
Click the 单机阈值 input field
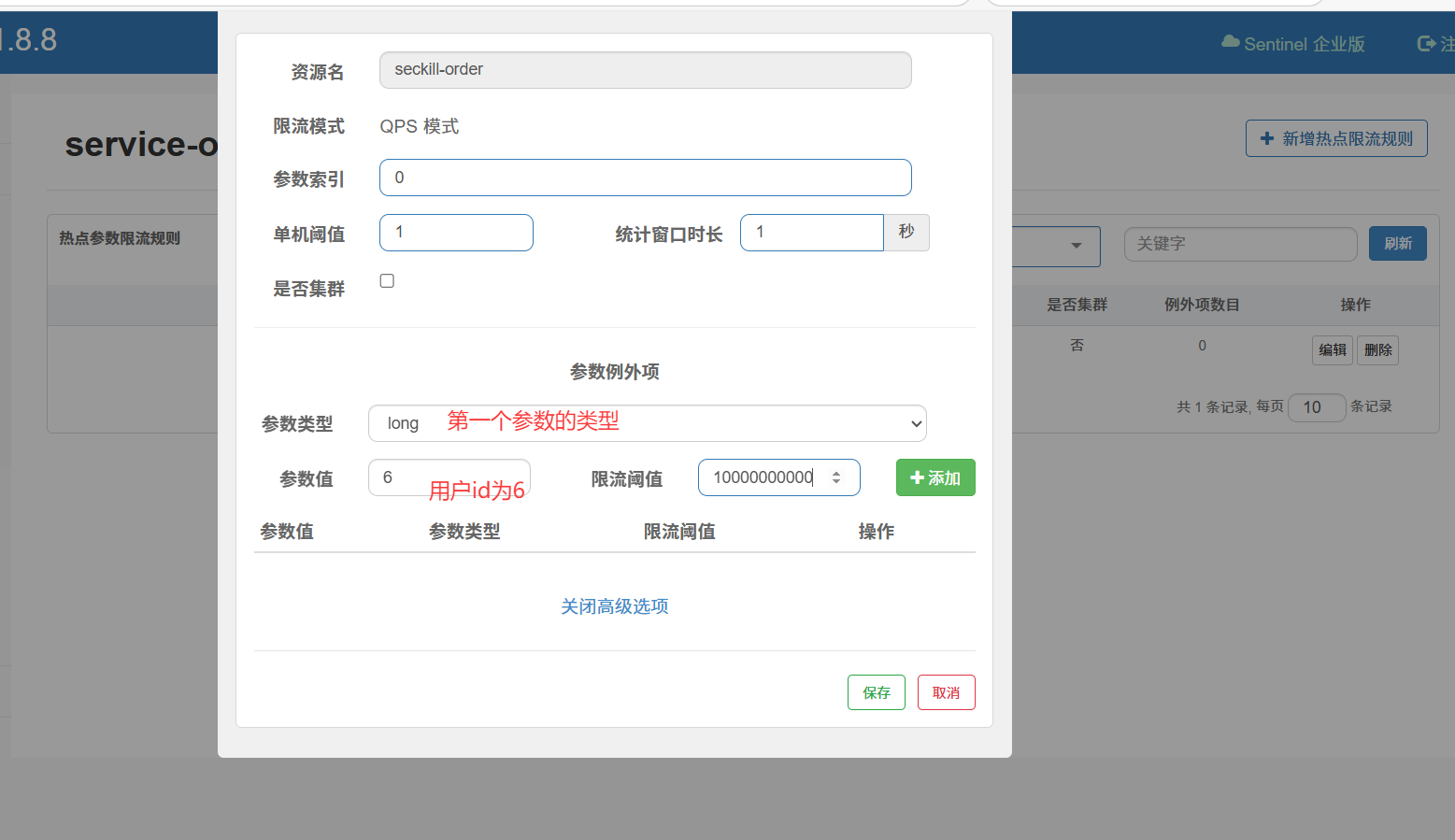click(x=456, y=233)
